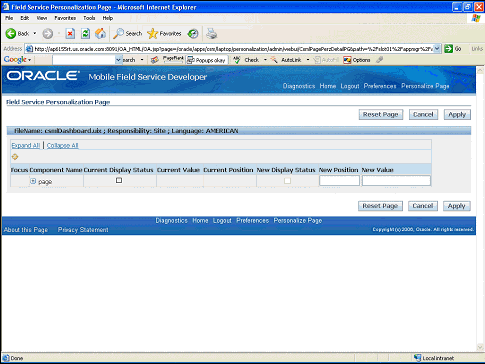This screenshot has height=364, width=485.
Task: Click the Print toolbar icon
Action: [211, 33]
